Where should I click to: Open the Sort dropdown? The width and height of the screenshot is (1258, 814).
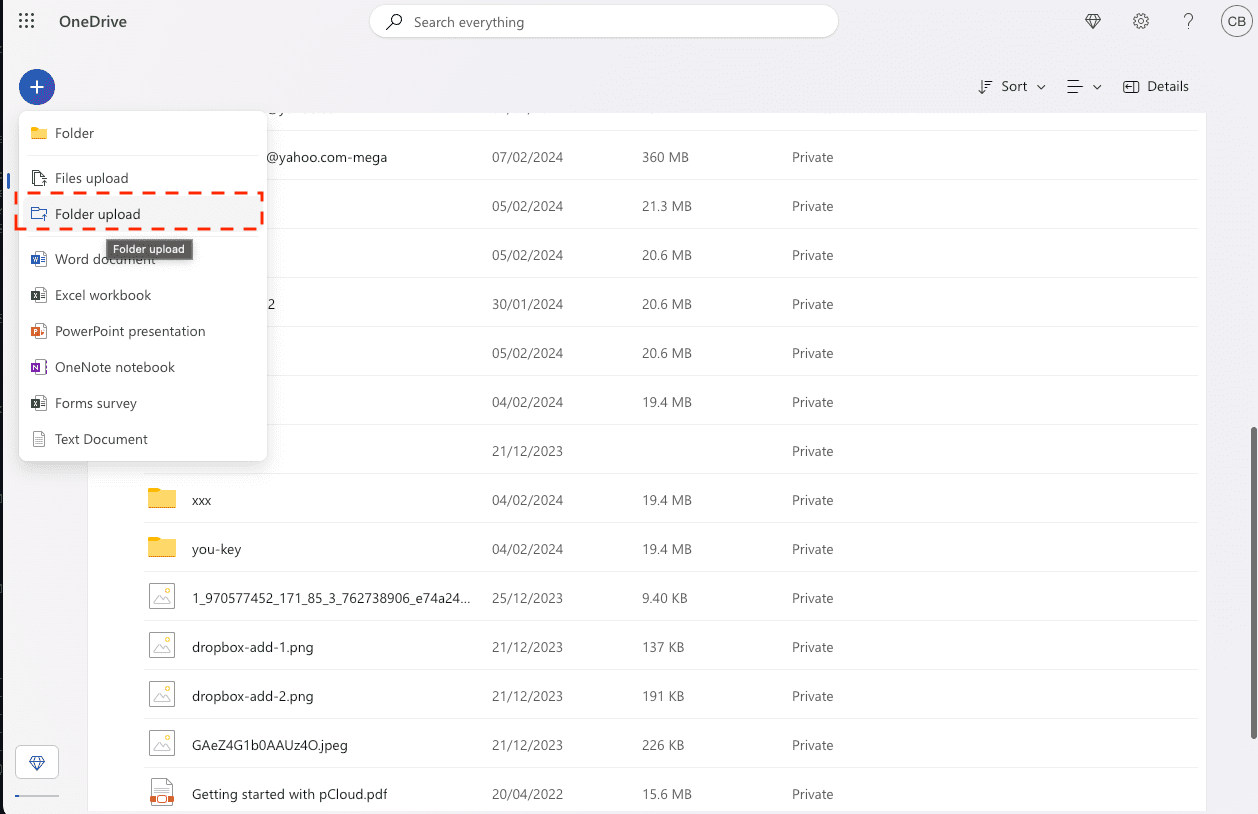1011,87
